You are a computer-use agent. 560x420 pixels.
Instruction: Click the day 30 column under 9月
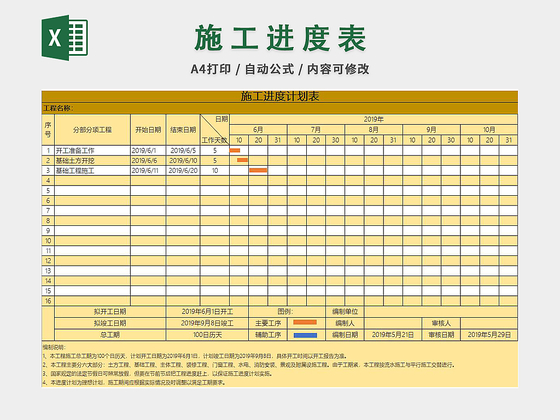[x=451, y=140]
